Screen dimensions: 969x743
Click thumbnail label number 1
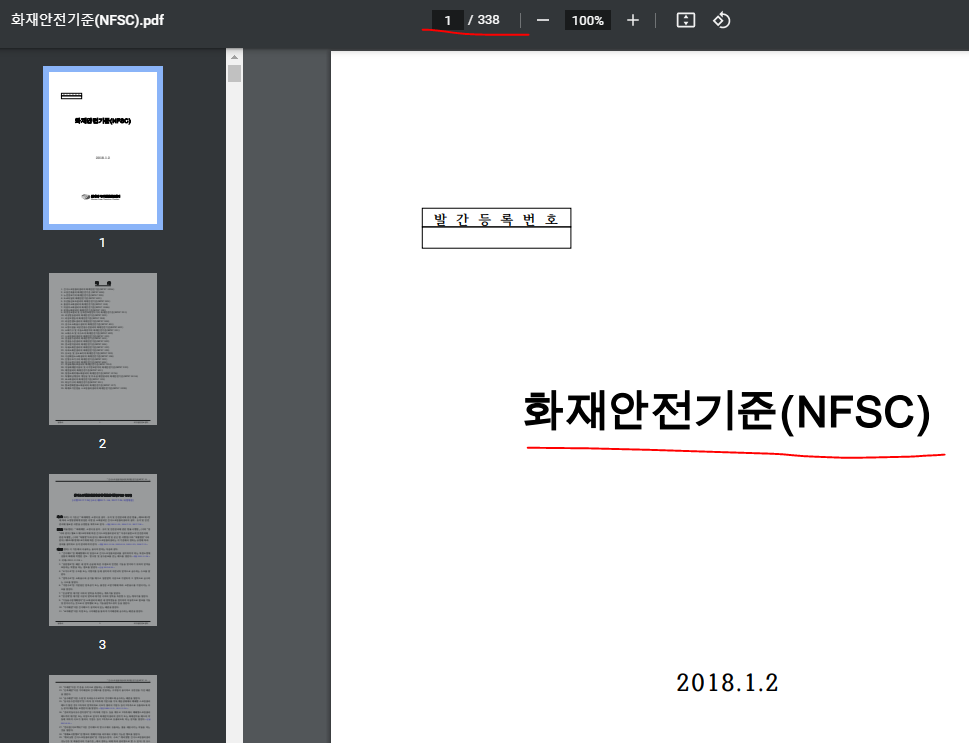tap(103, 243)
